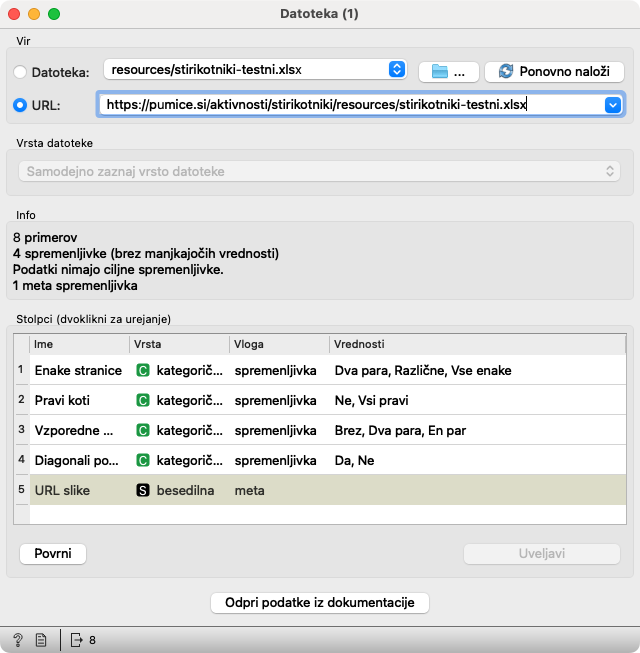Select the Vloga cell of Vzporedne row
The width and height of the screenshot is (640, 653).
click(276, 431)
